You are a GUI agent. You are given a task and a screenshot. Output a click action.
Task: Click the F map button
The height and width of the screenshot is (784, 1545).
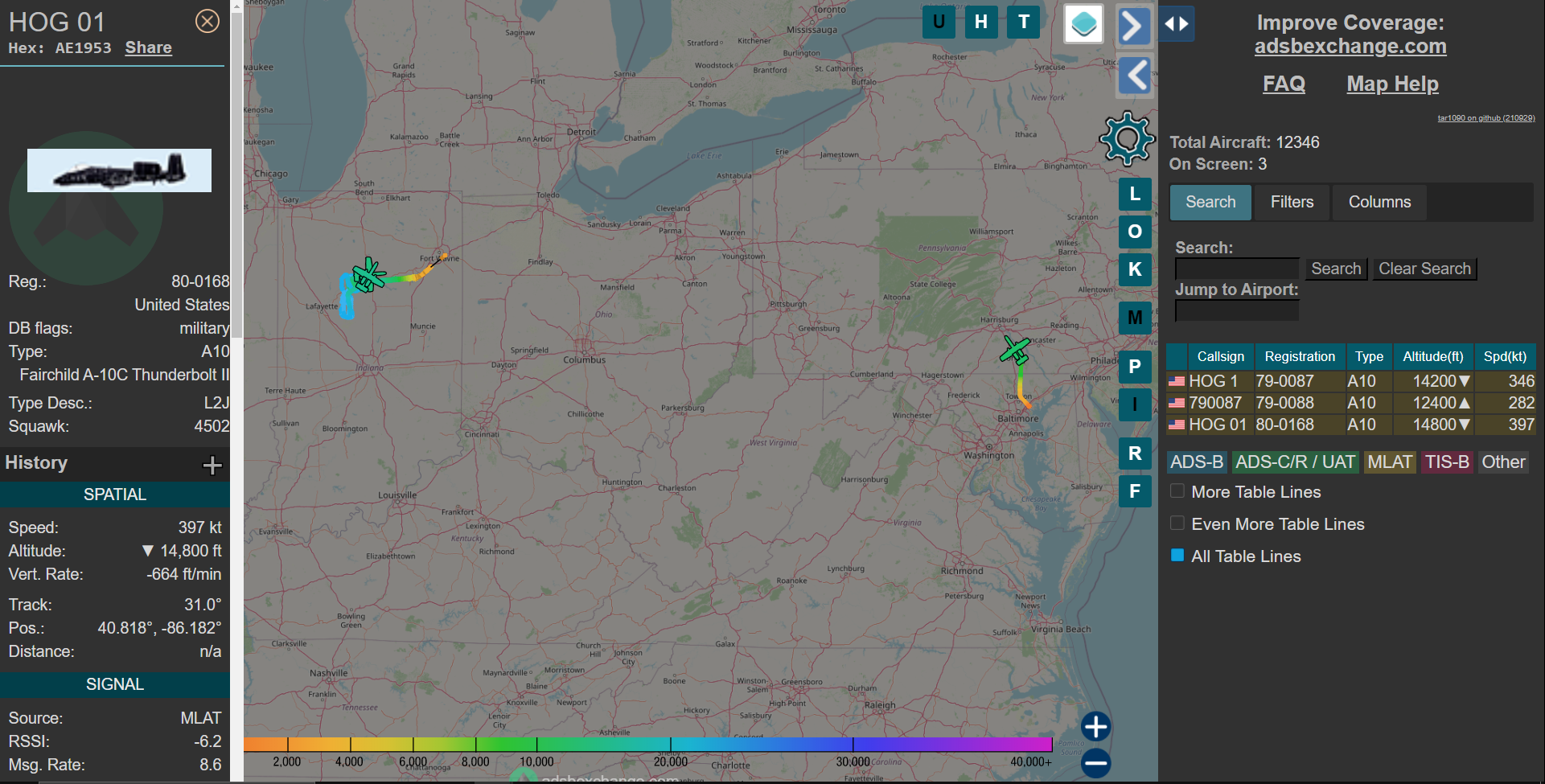(x=1135, y=491)
